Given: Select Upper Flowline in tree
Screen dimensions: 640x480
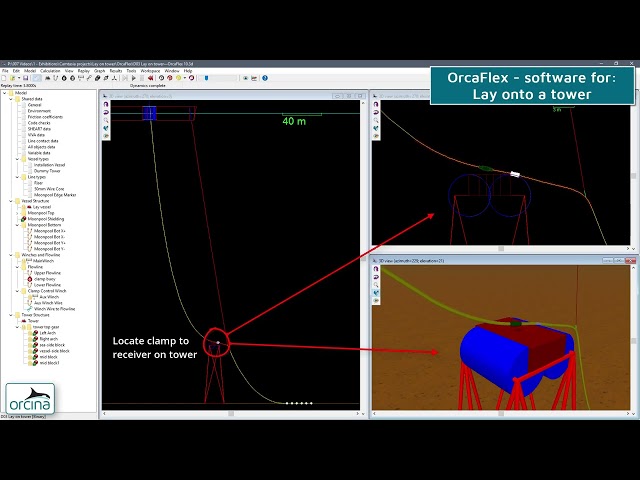Looking at the screenshot, I should (47, 273).
